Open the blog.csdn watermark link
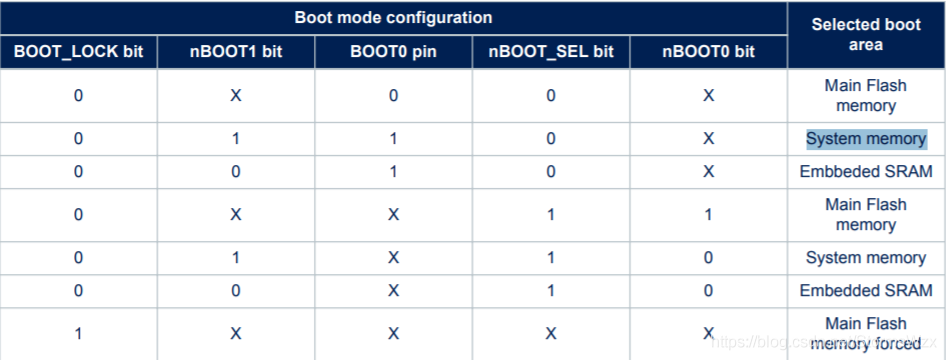This screenshot has height=360, width=946. pos(816,341)
